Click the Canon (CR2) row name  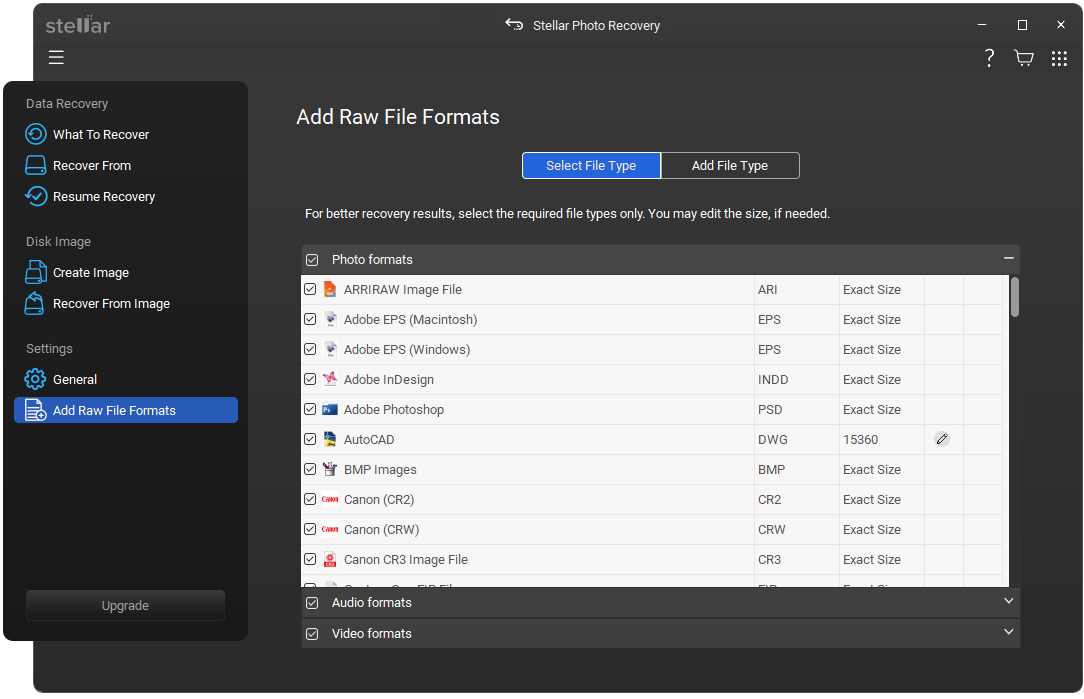click(379, 499)
